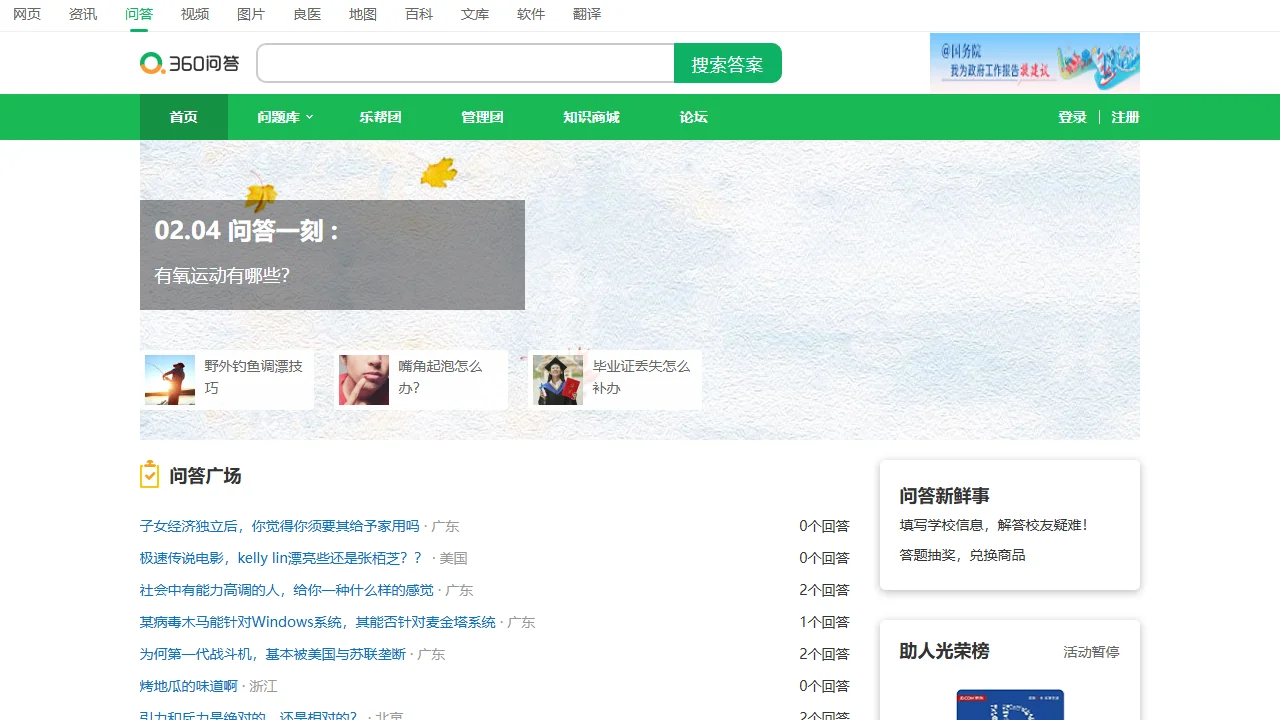Open the 论坛 navigation item
The width and height of the screenshot is (1280, 720).
pyautogui.click(x=693, y=117)
